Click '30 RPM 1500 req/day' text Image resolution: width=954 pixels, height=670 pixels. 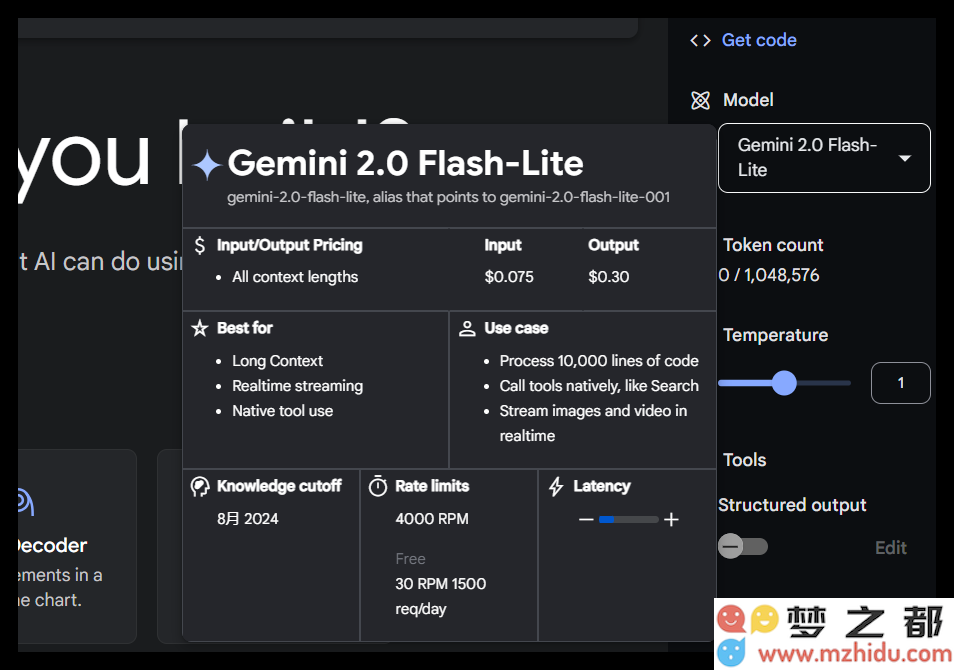440,596
